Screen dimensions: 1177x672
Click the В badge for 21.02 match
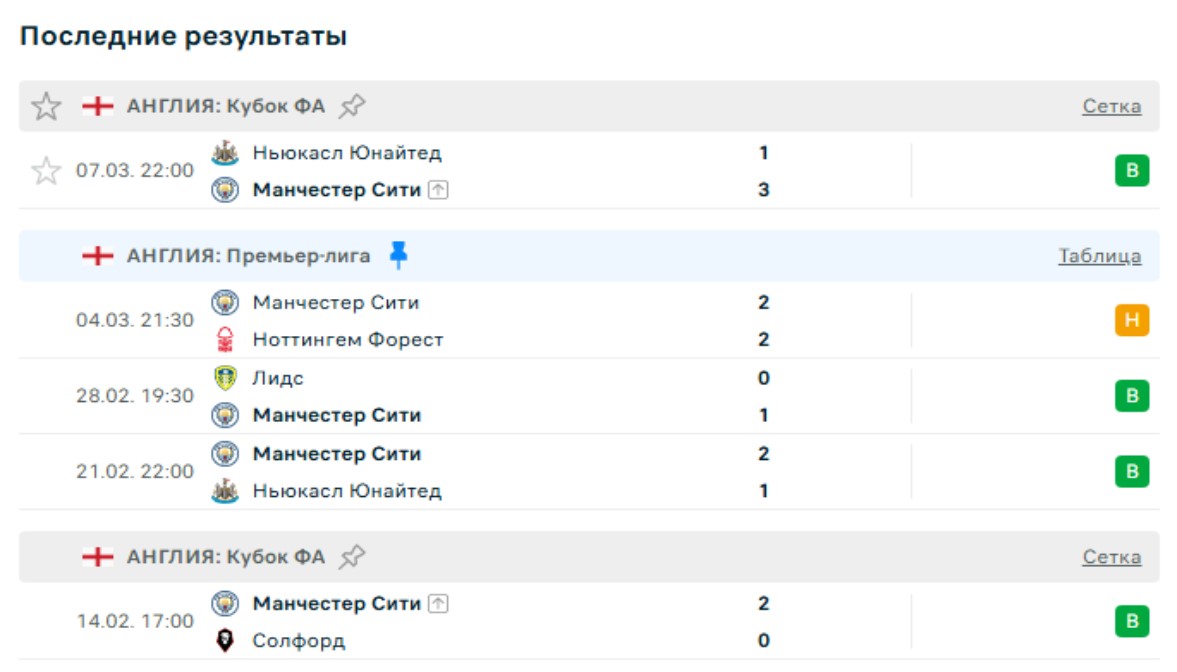(x=1132, y=471)
